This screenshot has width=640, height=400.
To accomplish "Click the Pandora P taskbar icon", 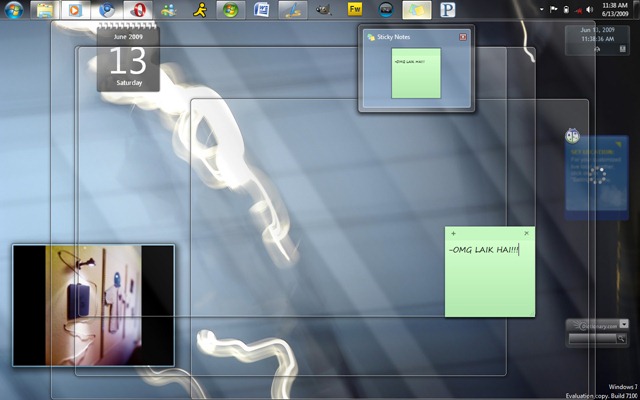I will [448, 10].
